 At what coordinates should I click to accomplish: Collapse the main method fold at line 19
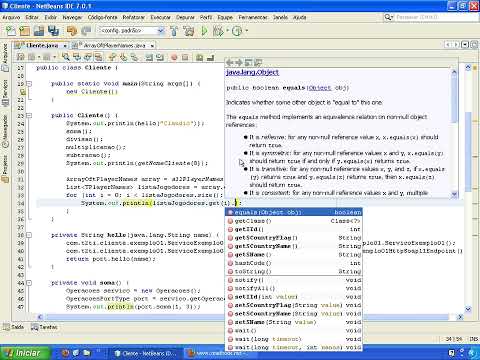[29, 84]
